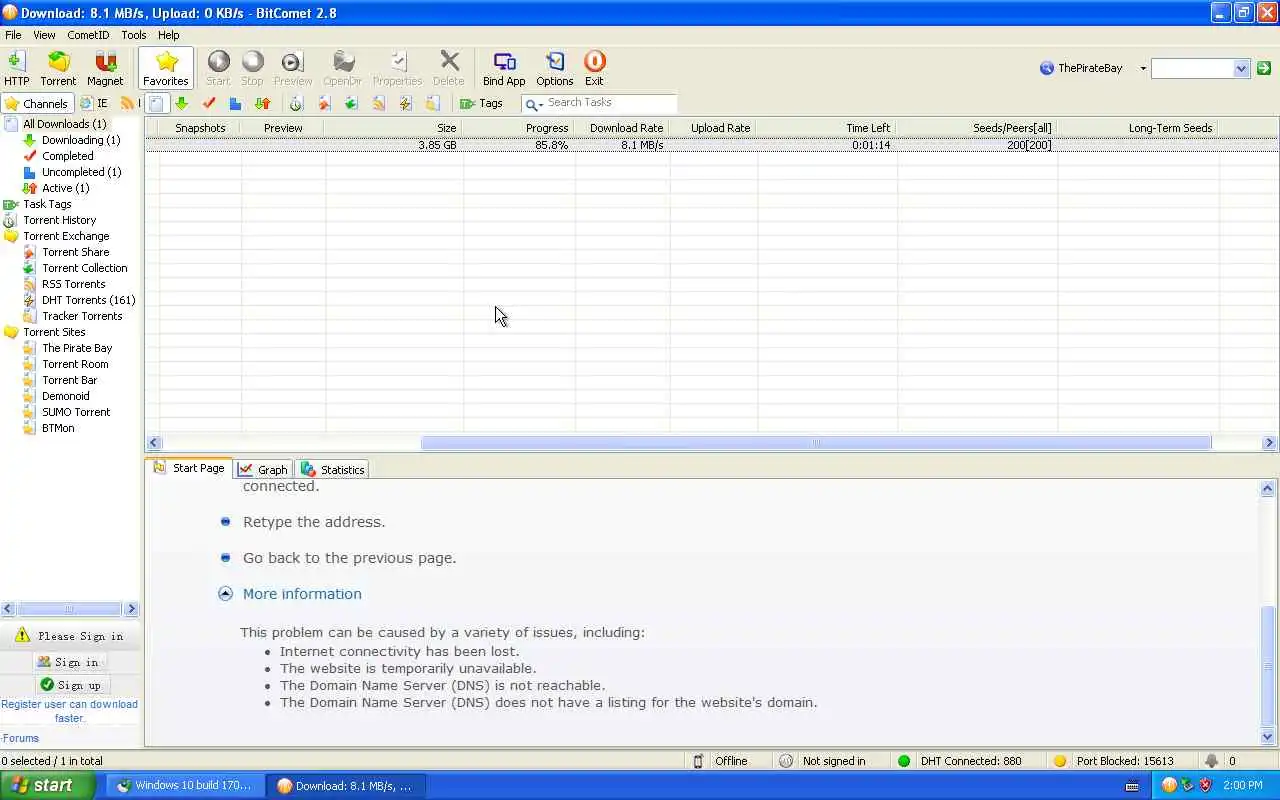The height and width of the screenshot is (800, 1280).
Task: Click the red Exit toolbar icon
Action: coord(594,68)
